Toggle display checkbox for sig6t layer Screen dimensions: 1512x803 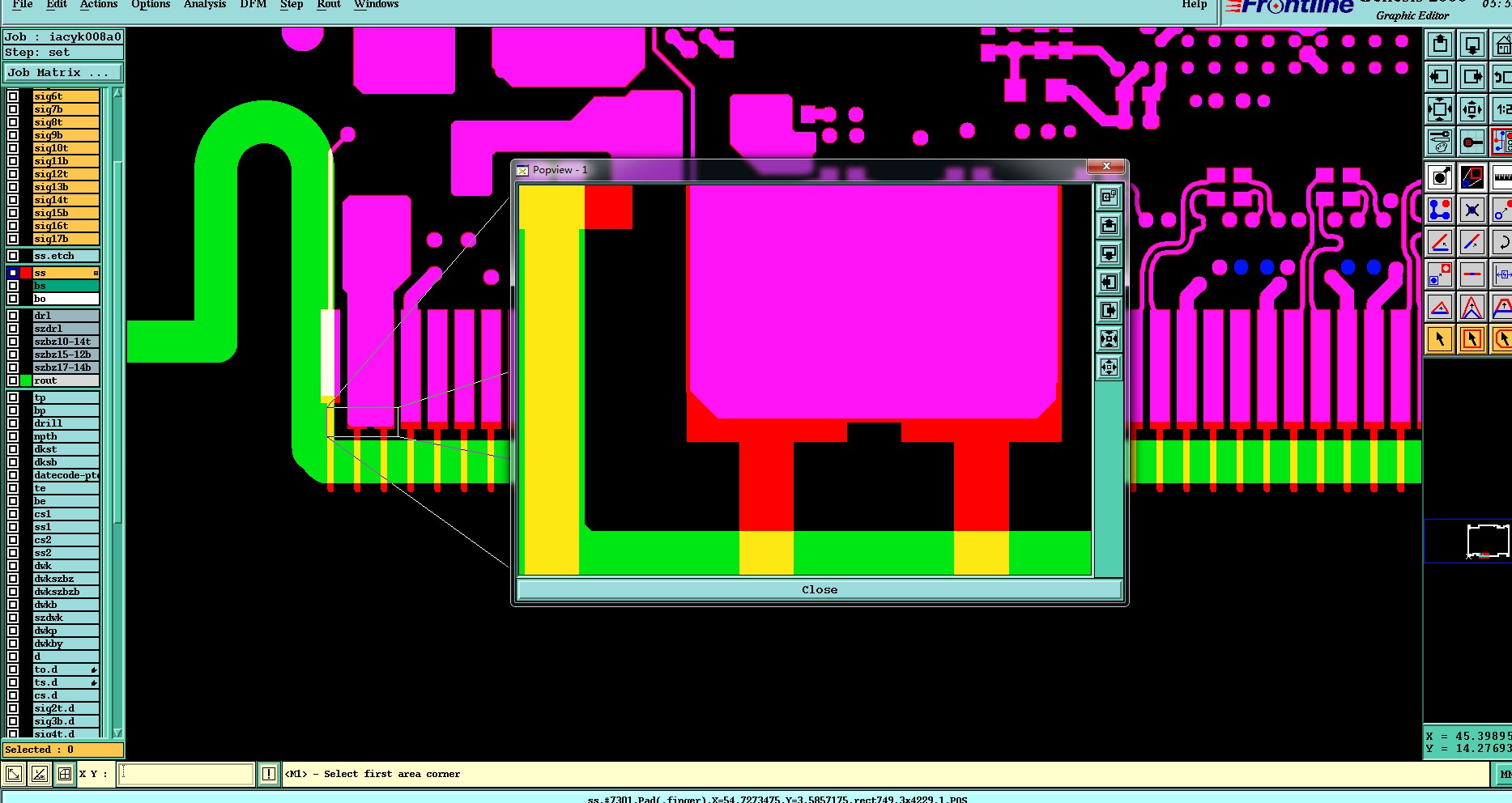(13, 96)
